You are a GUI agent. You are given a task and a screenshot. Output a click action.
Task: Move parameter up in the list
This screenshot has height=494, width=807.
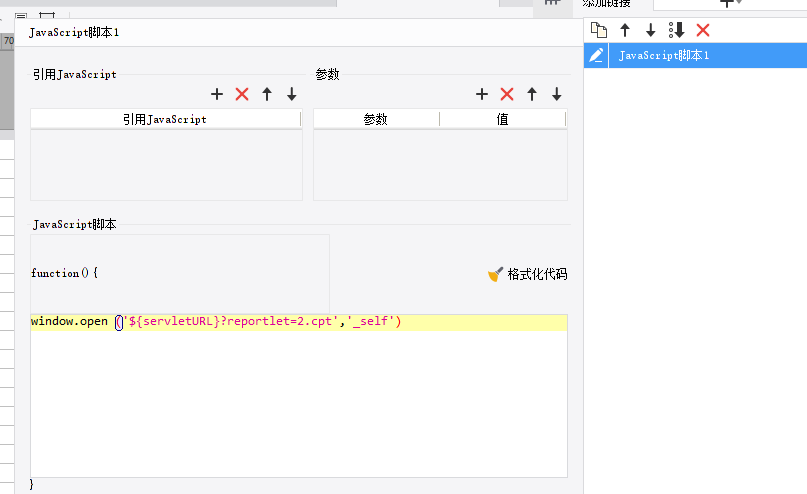532,94
